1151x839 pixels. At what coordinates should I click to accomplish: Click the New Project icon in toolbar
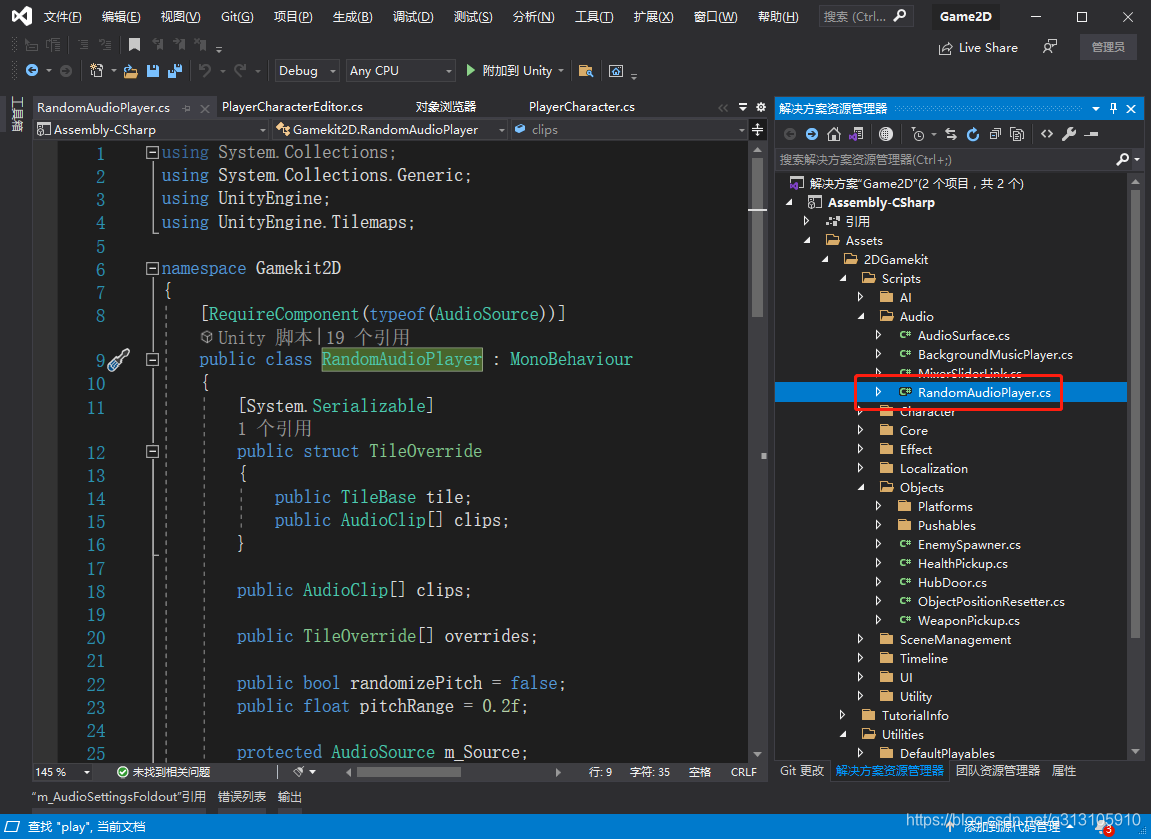(96, 70)
